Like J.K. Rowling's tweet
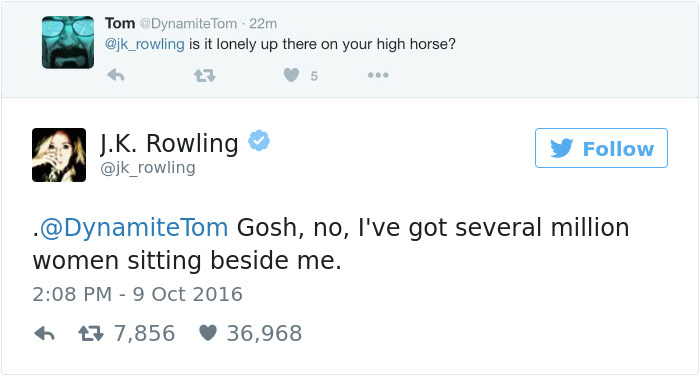 [x=208, y=333]
